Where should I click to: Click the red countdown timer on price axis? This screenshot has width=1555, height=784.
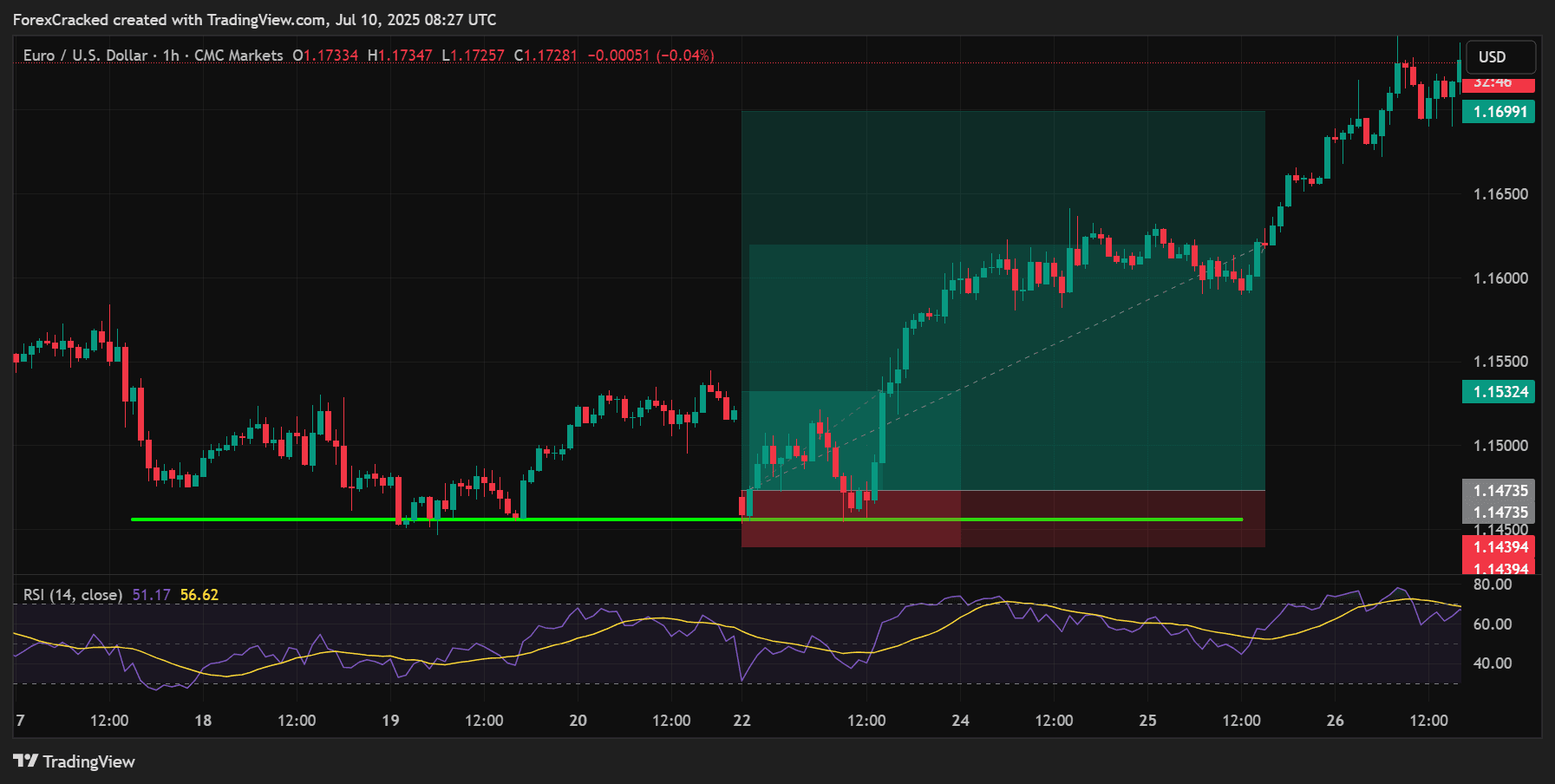coord(1498,84)
